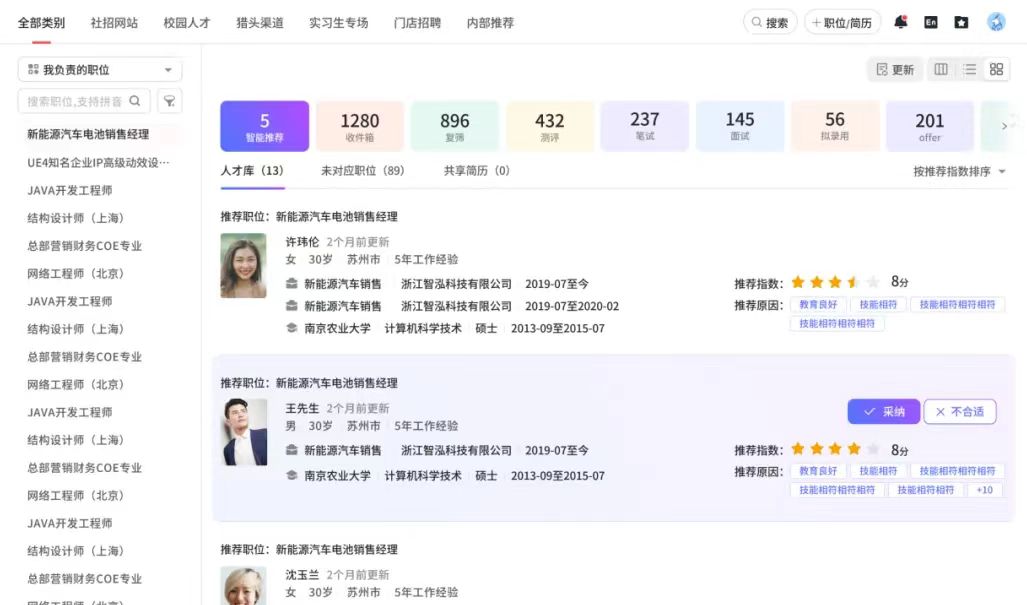The height and width of the screenshot is (605, 1027).
Task: Select the 门店招聘 tab
Action: click(417, 23)
